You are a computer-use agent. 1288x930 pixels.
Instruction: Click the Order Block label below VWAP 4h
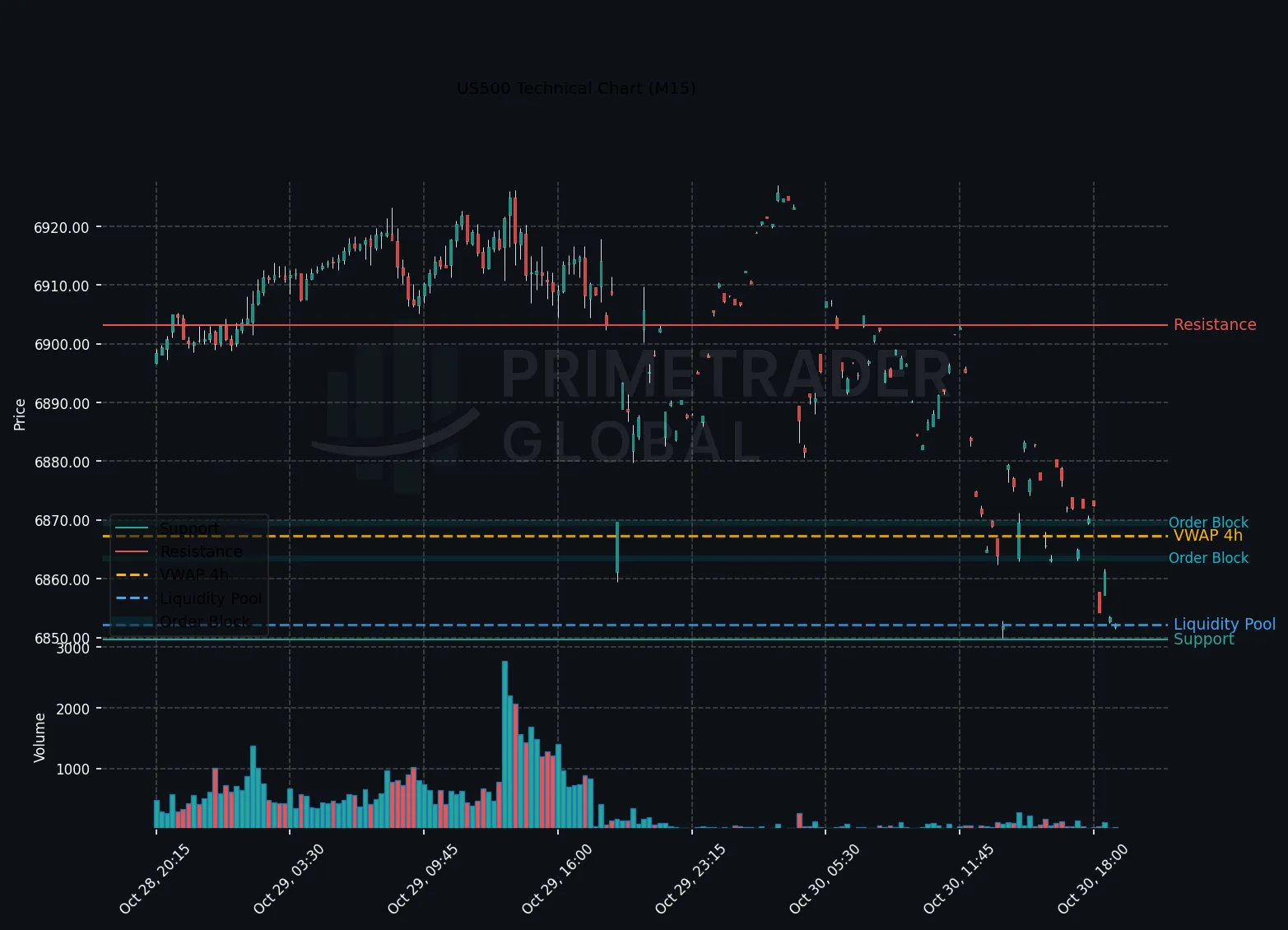pyautogui.click(x=1208, y=558)
